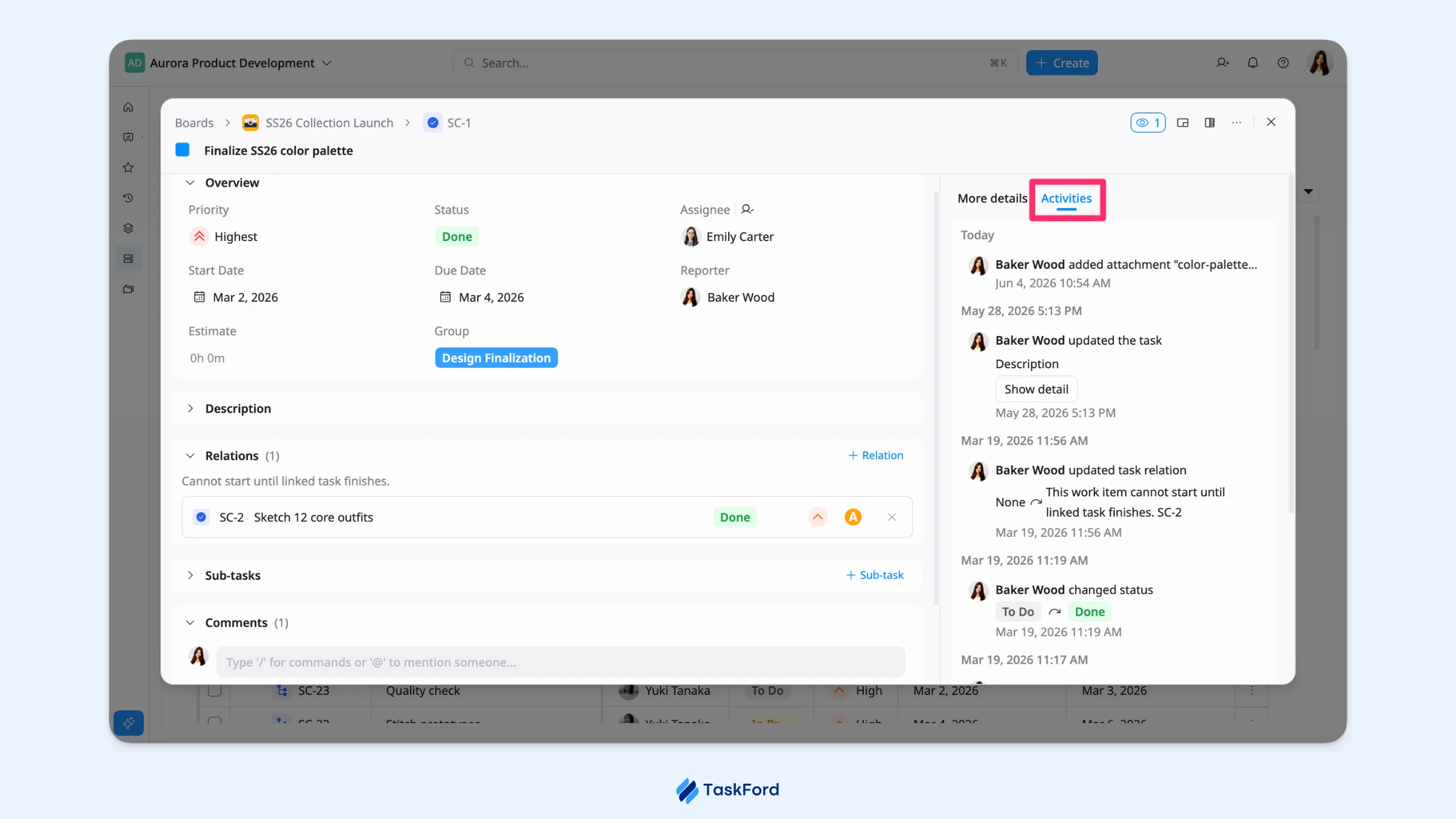Collapse the Overview section
Screen dimensions: 1456x819
coord(190,183)
